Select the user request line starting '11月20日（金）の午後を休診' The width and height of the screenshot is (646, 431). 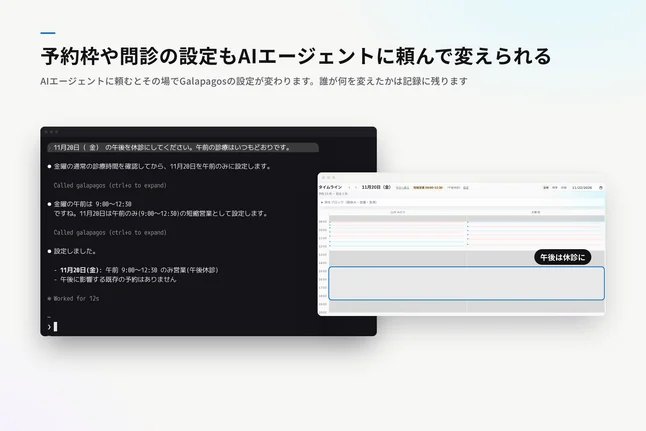(x=183, y=147)
